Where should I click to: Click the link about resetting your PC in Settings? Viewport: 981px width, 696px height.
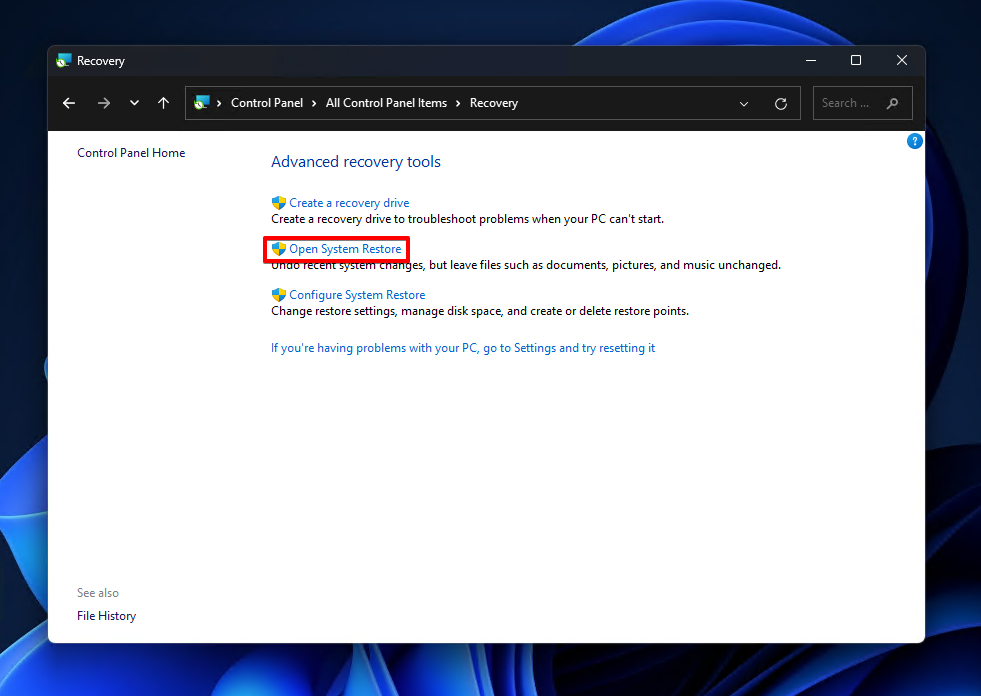pos(462,347)
